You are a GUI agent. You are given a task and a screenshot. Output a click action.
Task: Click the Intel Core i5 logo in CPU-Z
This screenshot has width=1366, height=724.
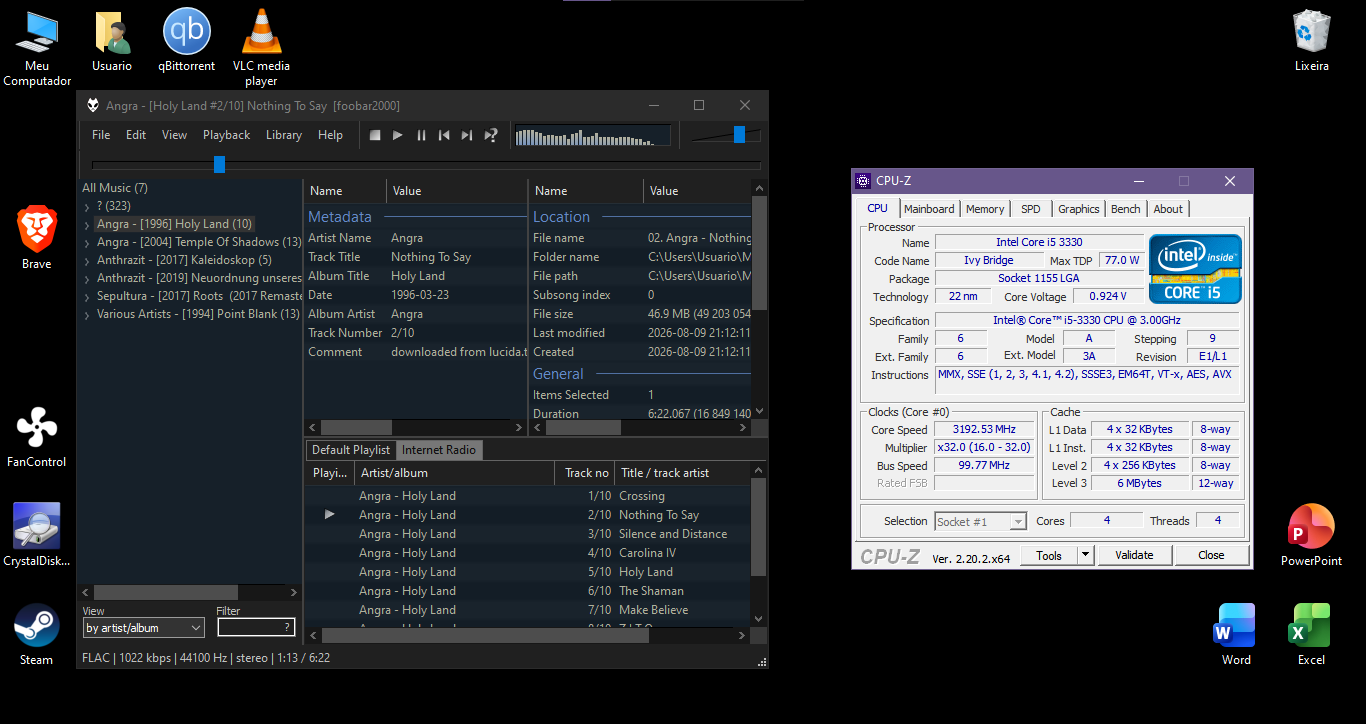(x=1195, y=268)
